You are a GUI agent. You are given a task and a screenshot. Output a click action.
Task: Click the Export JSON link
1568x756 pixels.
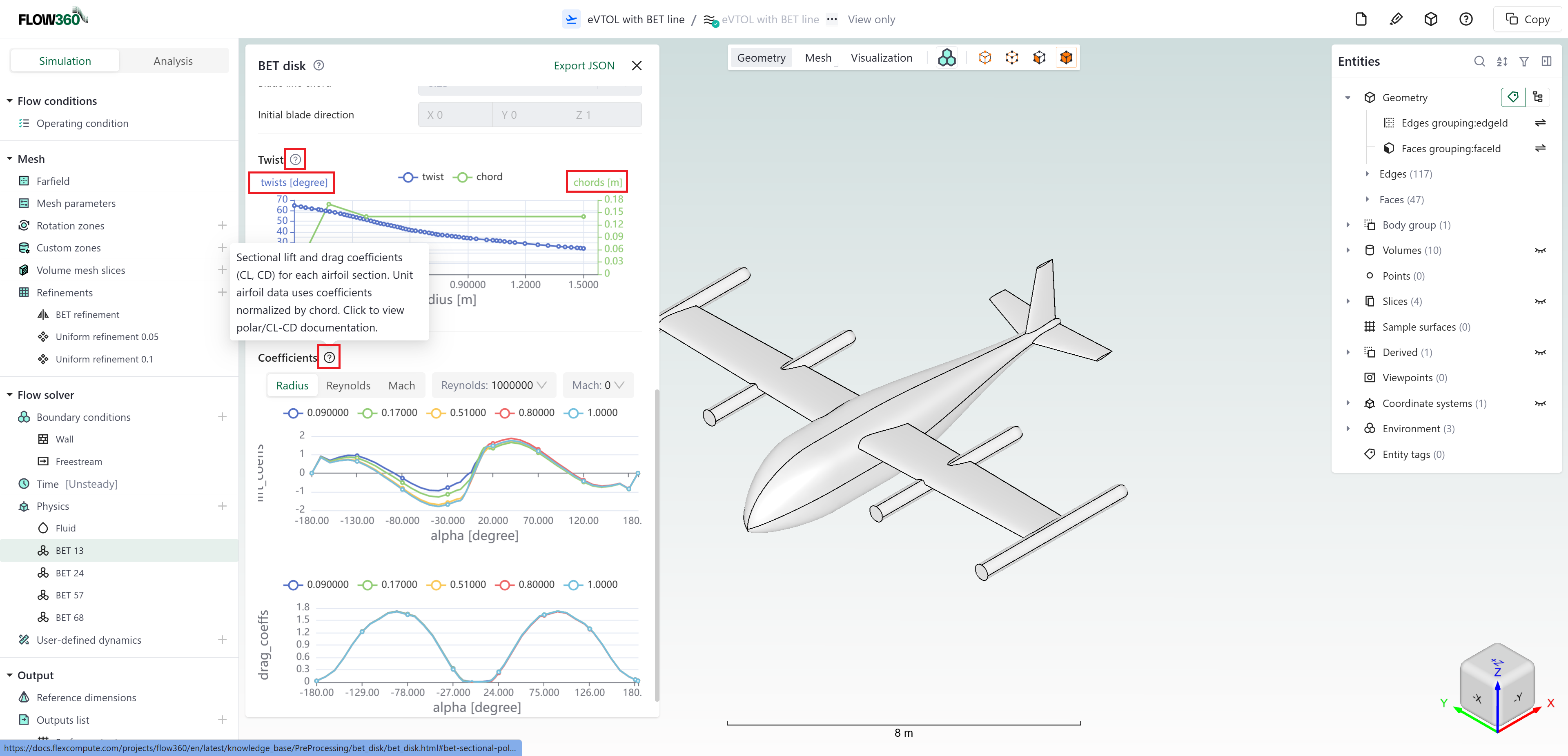pos(584,65)
